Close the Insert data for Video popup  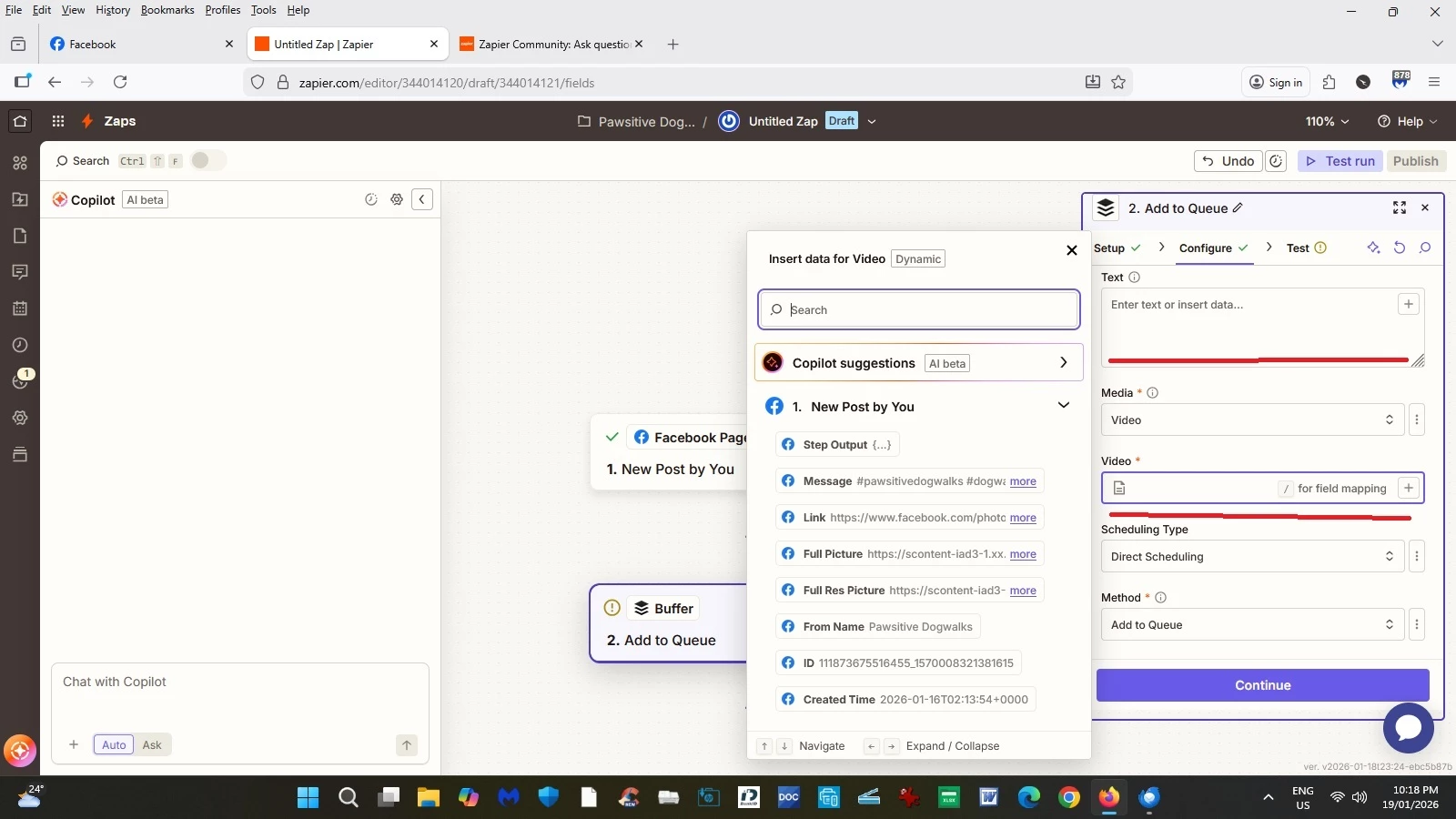tap(1072, 250)
